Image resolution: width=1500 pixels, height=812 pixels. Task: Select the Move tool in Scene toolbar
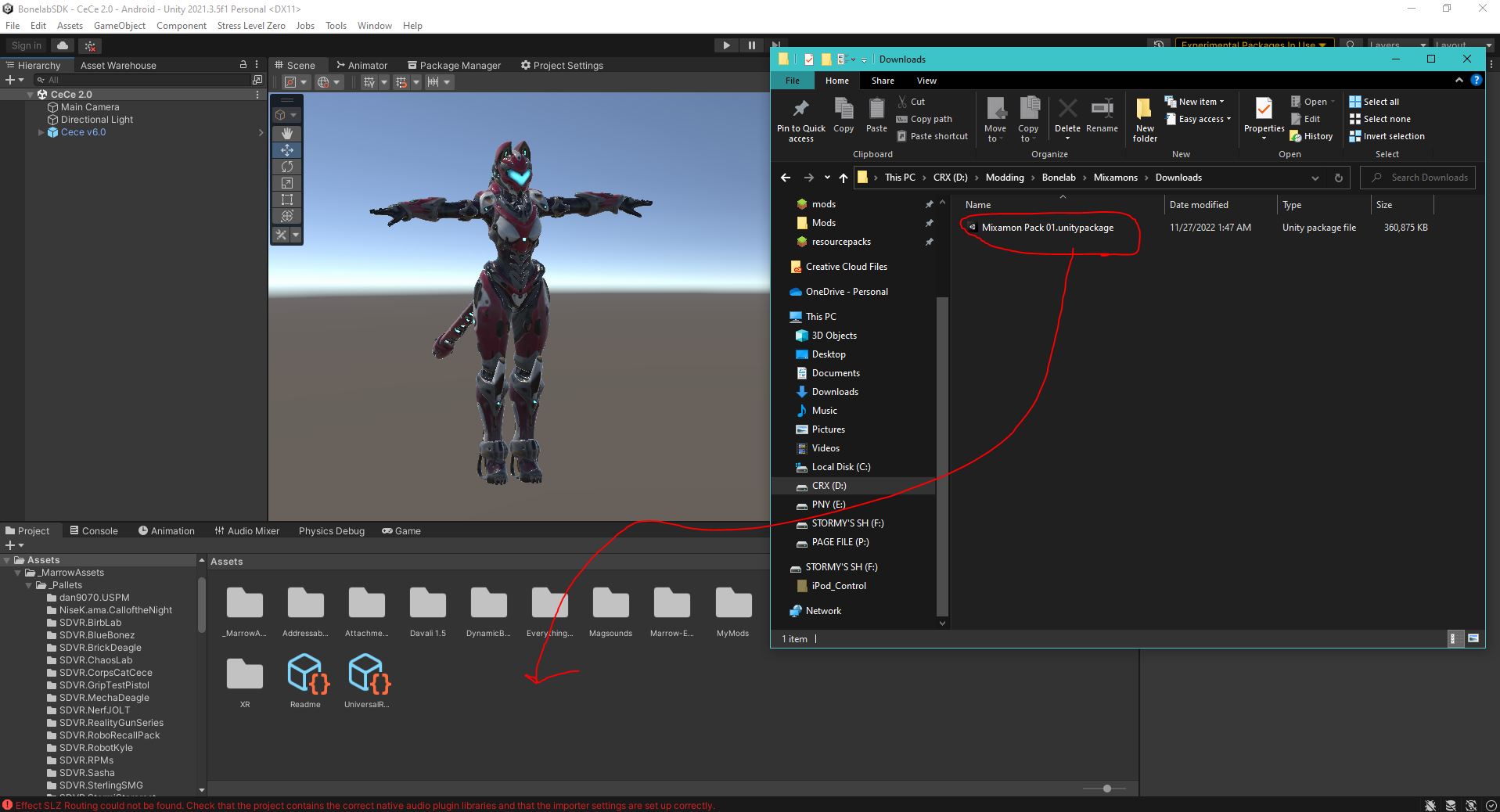[286, 150]
